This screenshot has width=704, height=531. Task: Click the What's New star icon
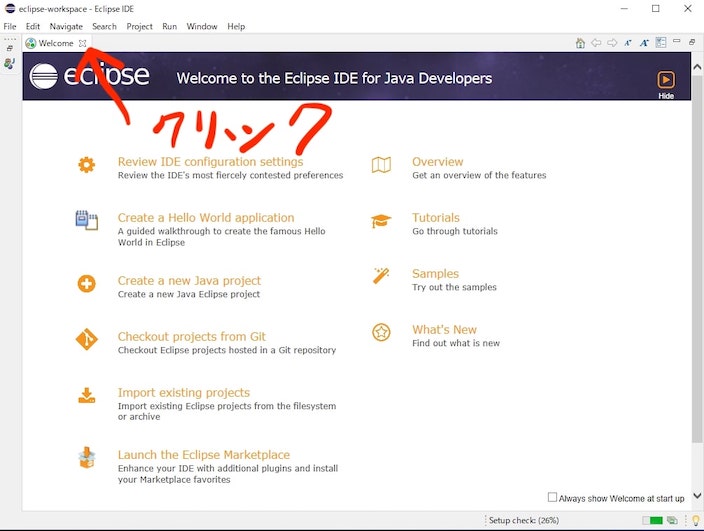click(381, 332)
